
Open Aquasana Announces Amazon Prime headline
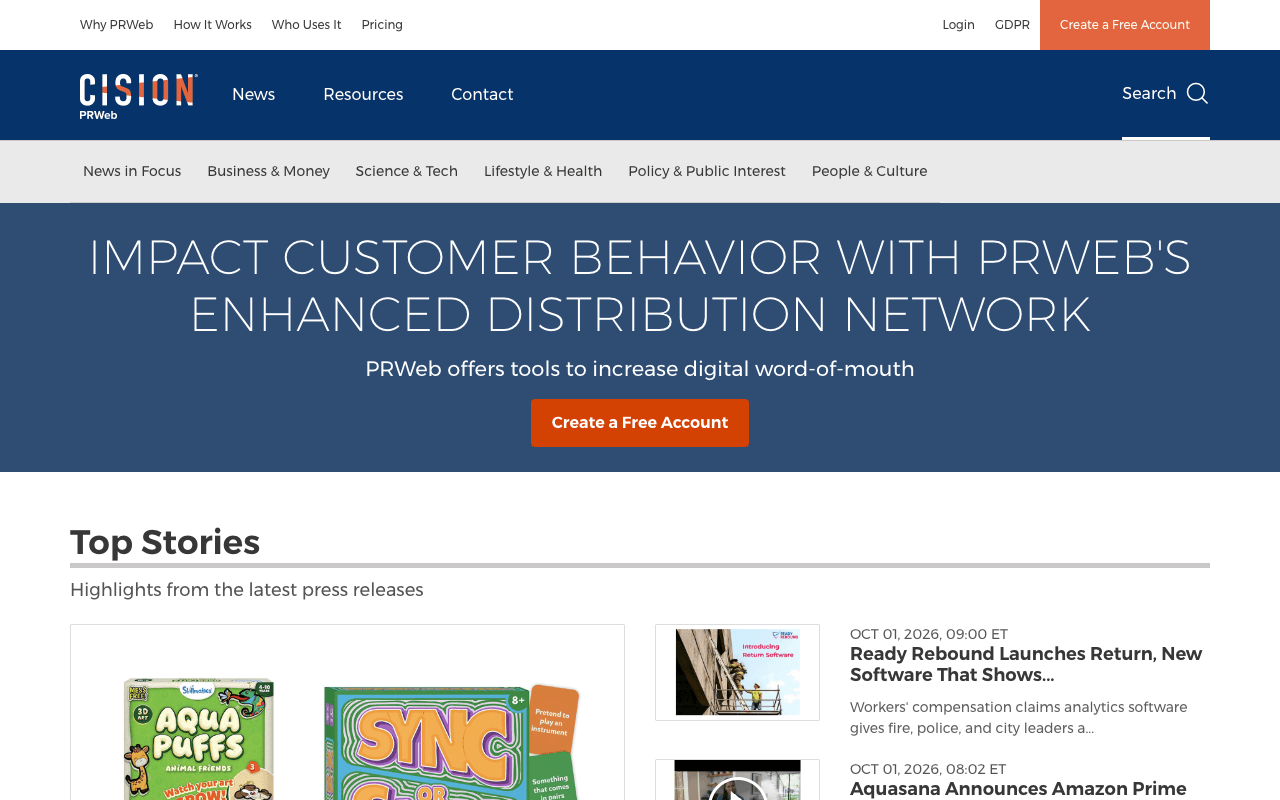(x=1018, y=789)
